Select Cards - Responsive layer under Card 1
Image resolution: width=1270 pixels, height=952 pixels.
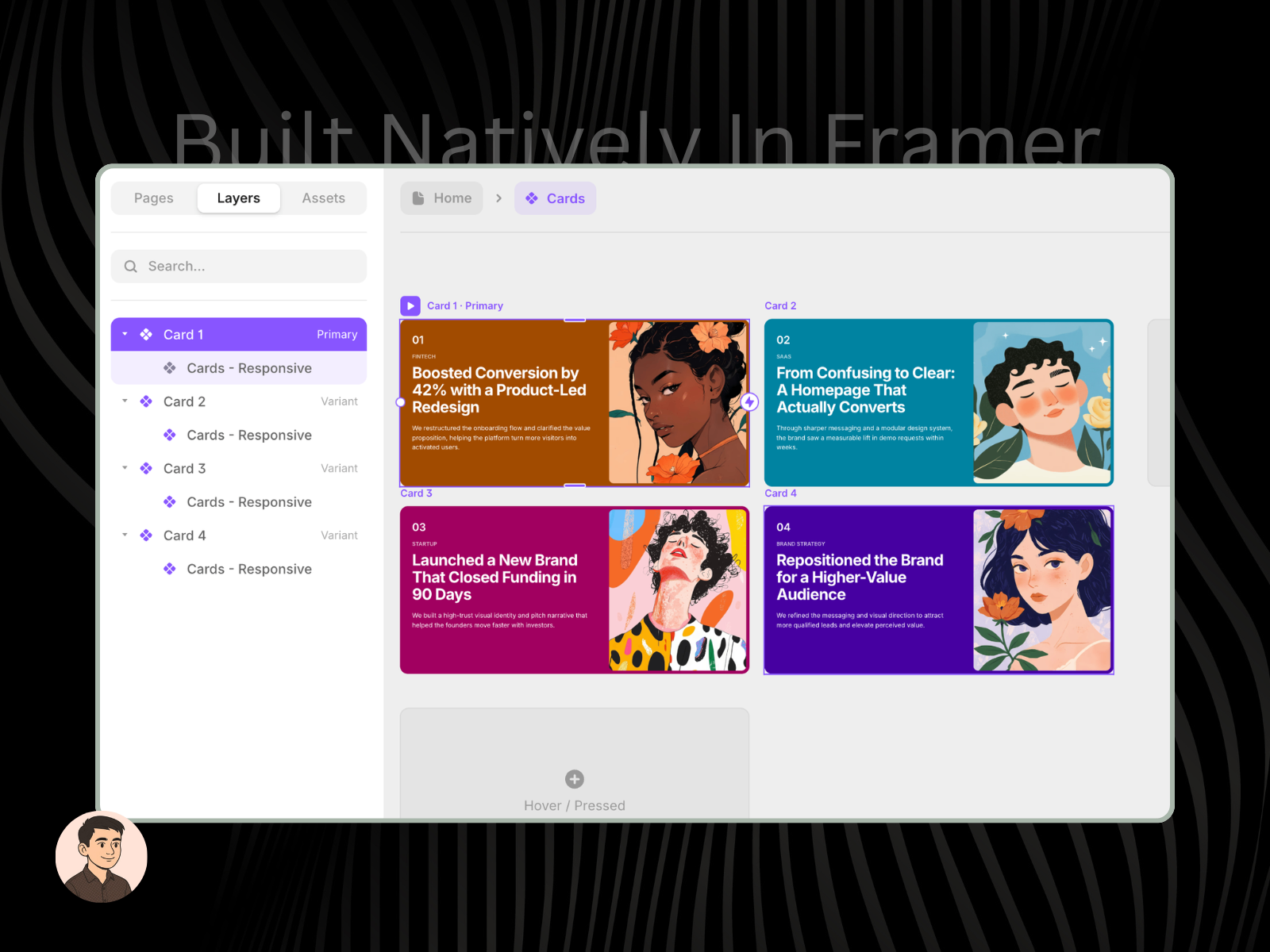point(248,368)
